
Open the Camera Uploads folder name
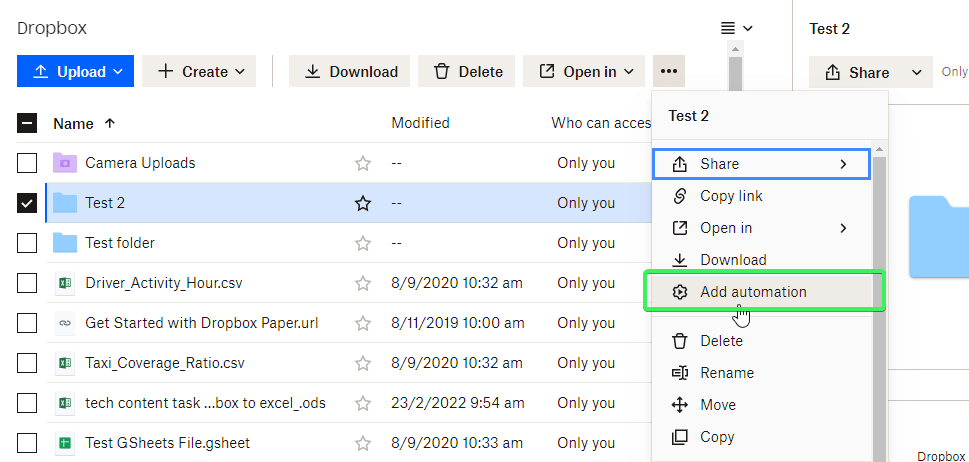(140, 163)
